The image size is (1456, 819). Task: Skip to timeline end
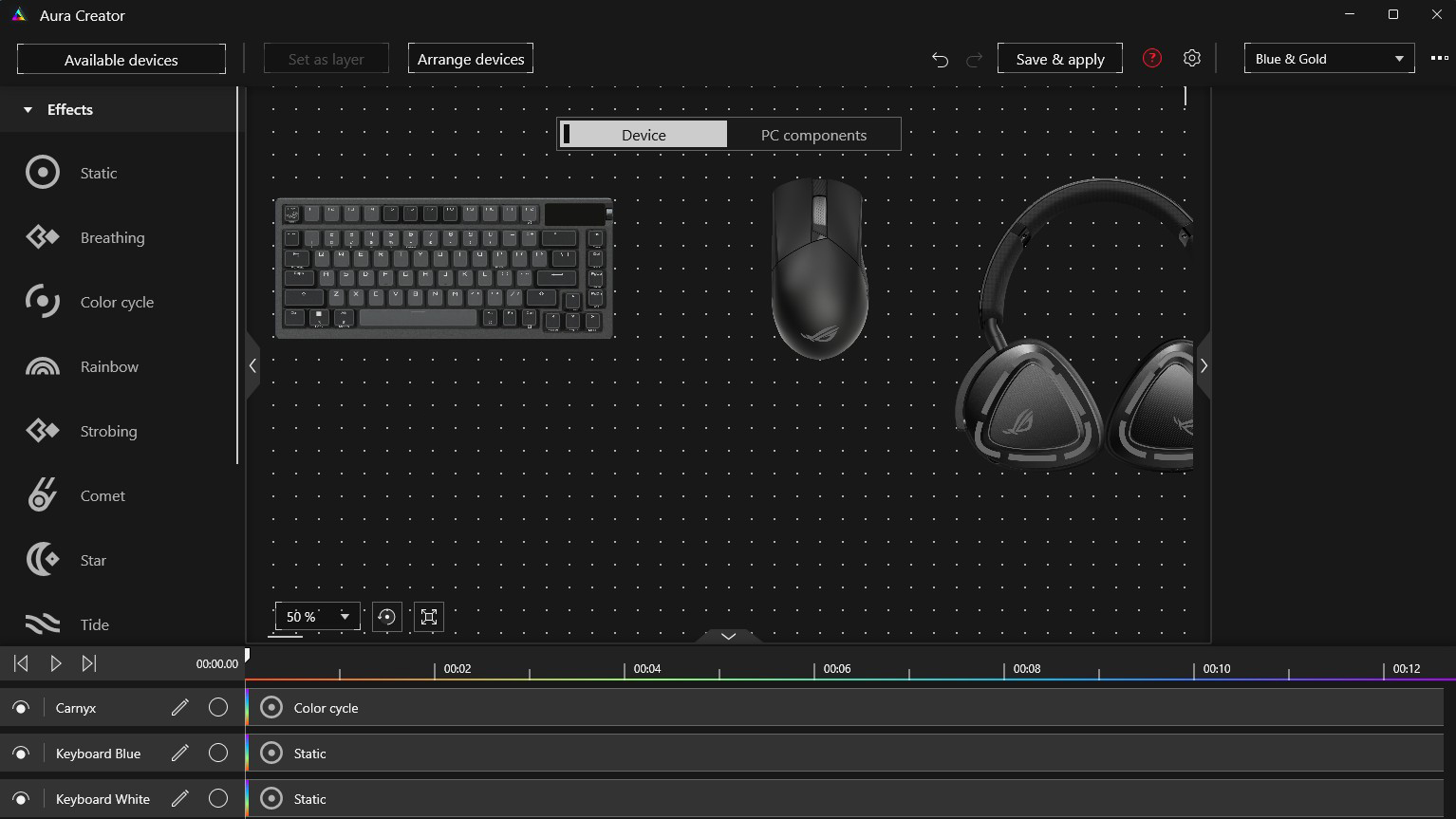[89, 663]
